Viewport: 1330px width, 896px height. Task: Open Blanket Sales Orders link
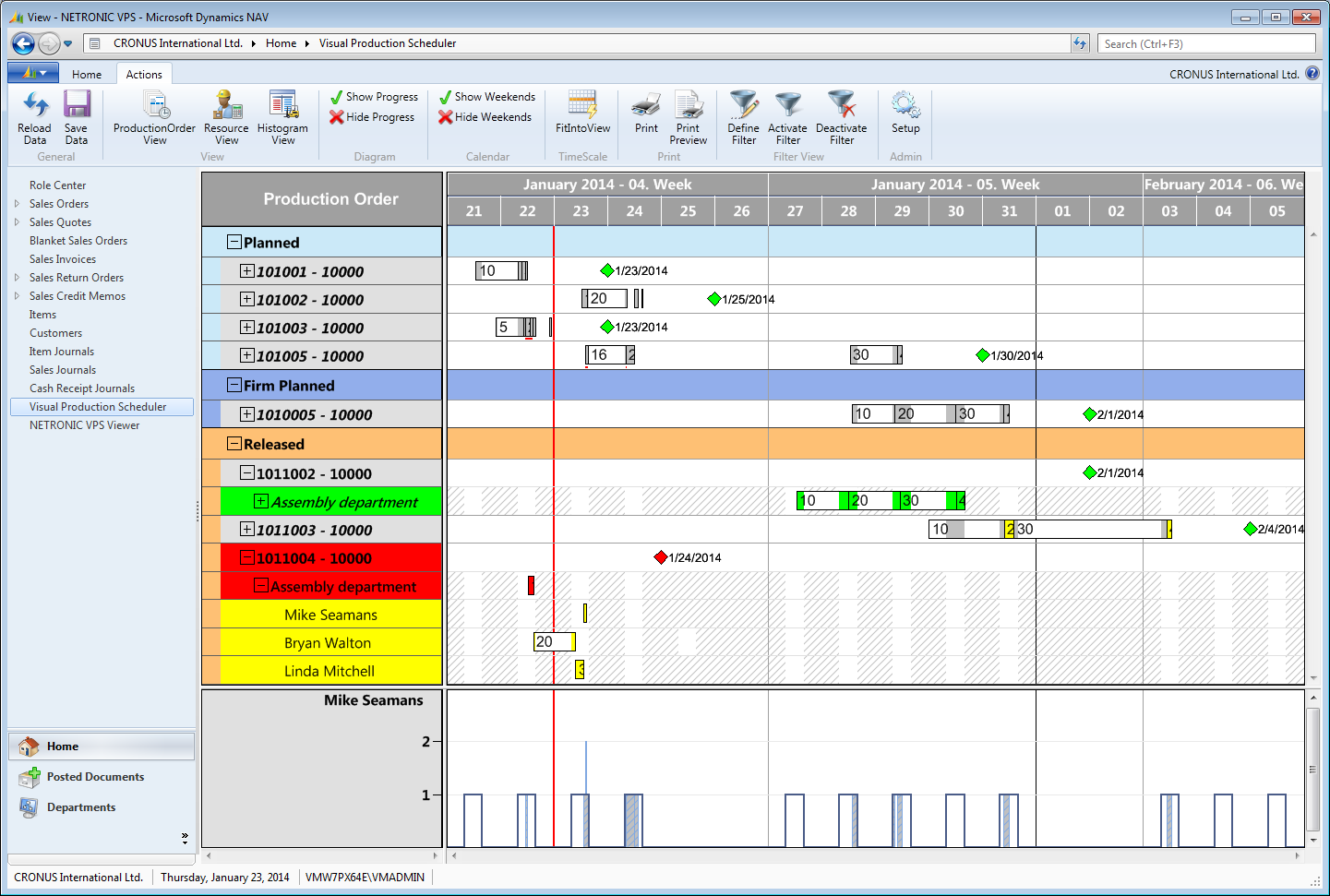coord(78,241)
